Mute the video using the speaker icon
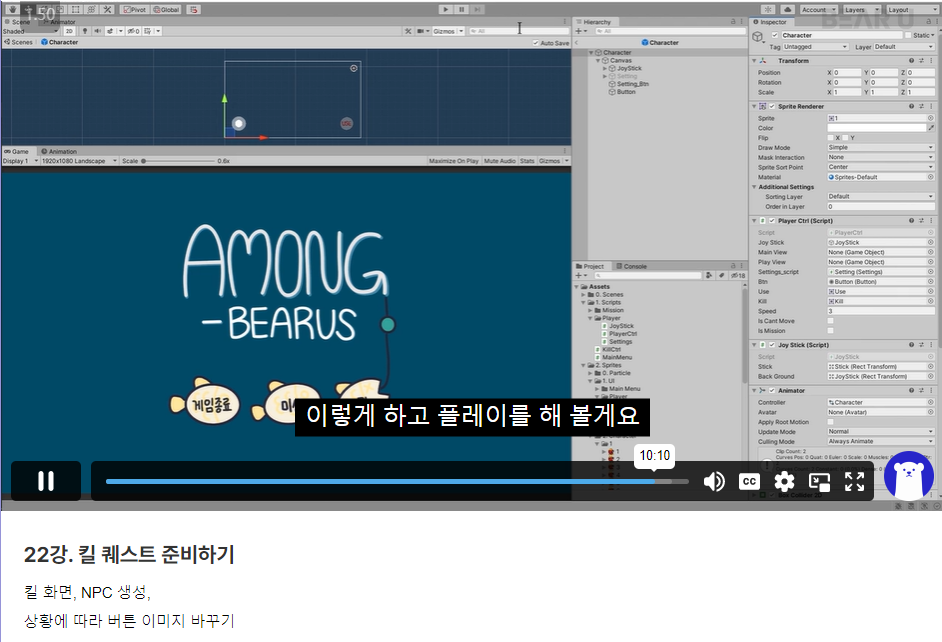The width and height of the screenshot is (942, 642). point(714,482)
